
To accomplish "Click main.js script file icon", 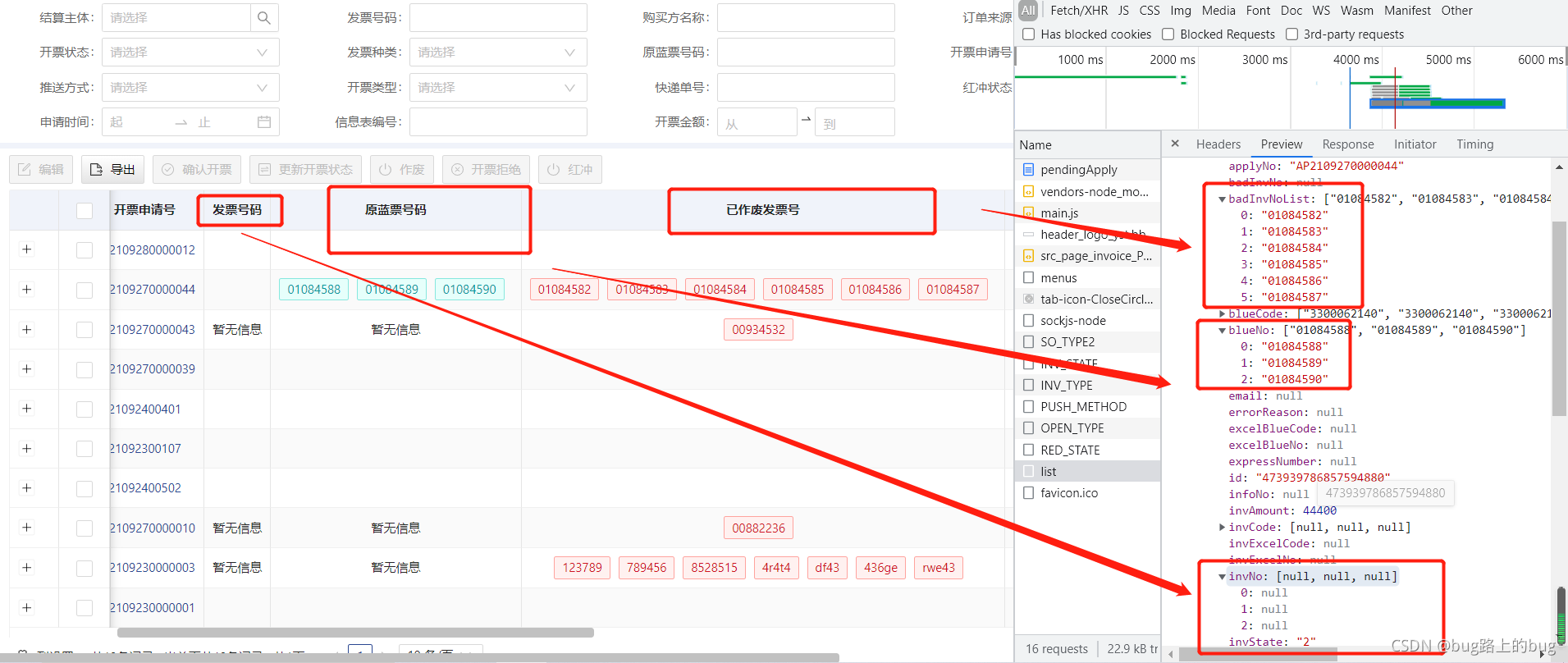I will 1028,213.
